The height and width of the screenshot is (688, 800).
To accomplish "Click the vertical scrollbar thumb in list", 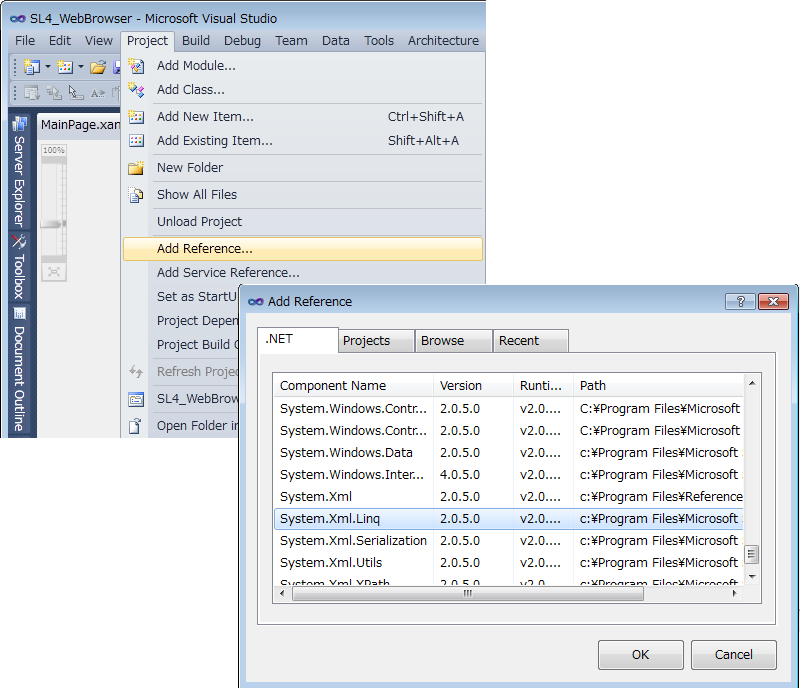I will (752, 554).
